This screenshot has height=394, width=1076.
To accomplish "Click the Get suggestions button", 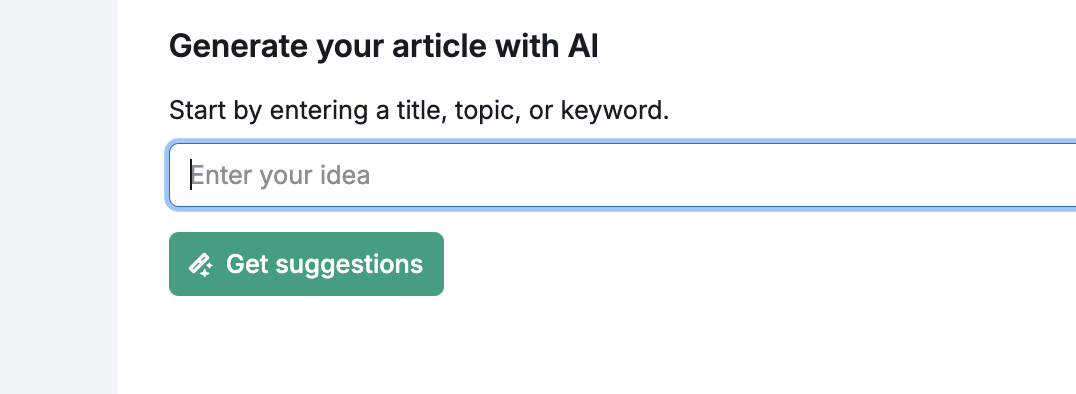I will [306, 264].
